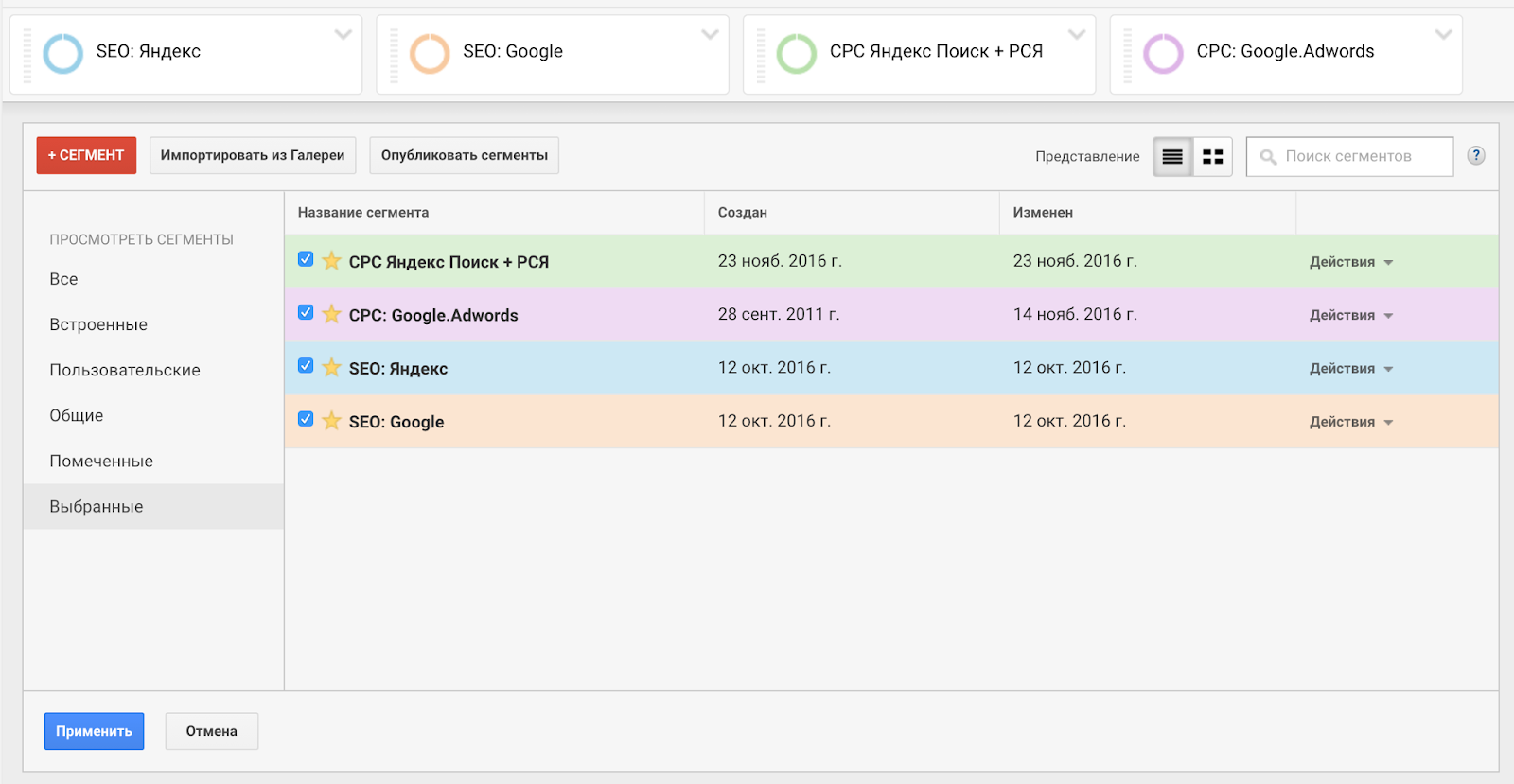1514x784 pixels.
Task: Click the SEO: Яндекс card title at top
Action: (149, 51)
